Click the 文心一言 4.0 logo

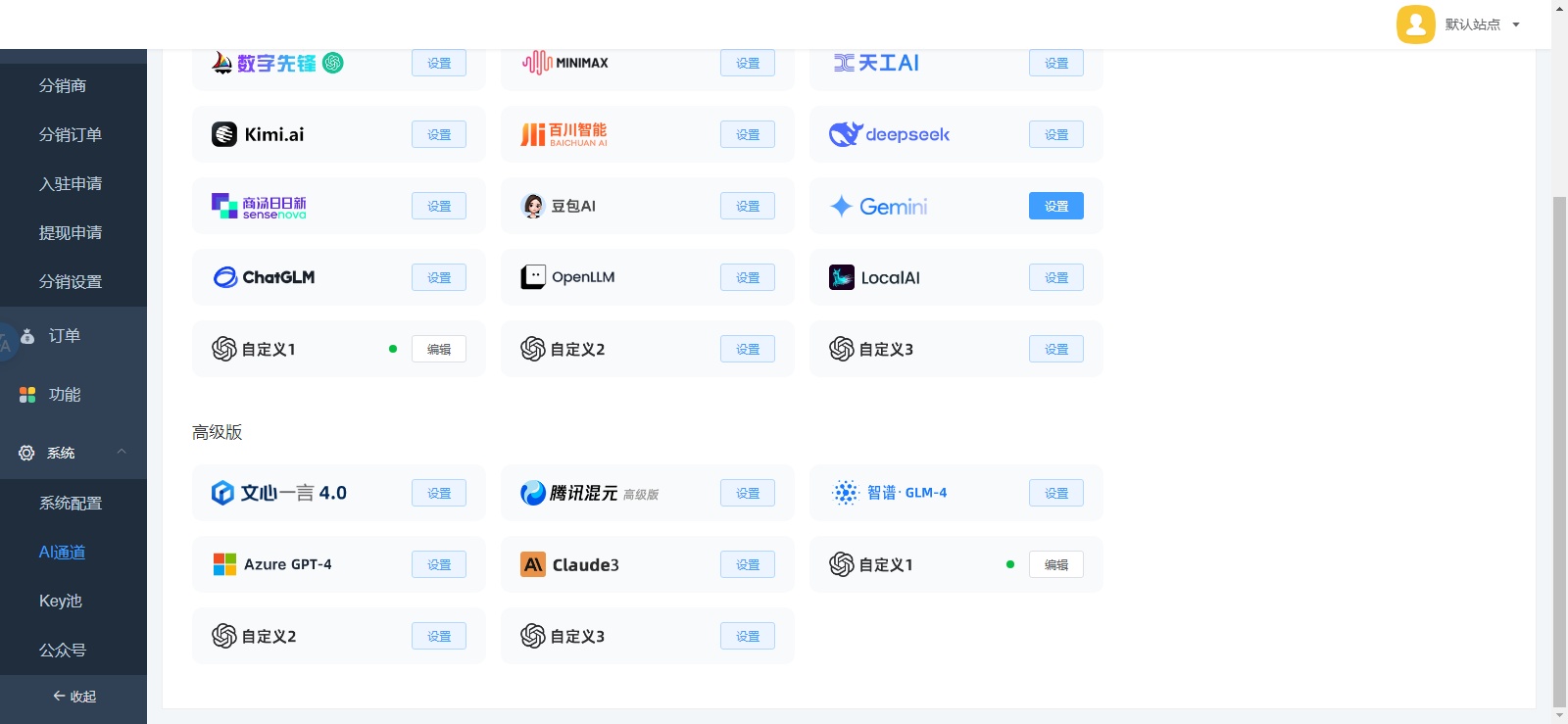279,493
